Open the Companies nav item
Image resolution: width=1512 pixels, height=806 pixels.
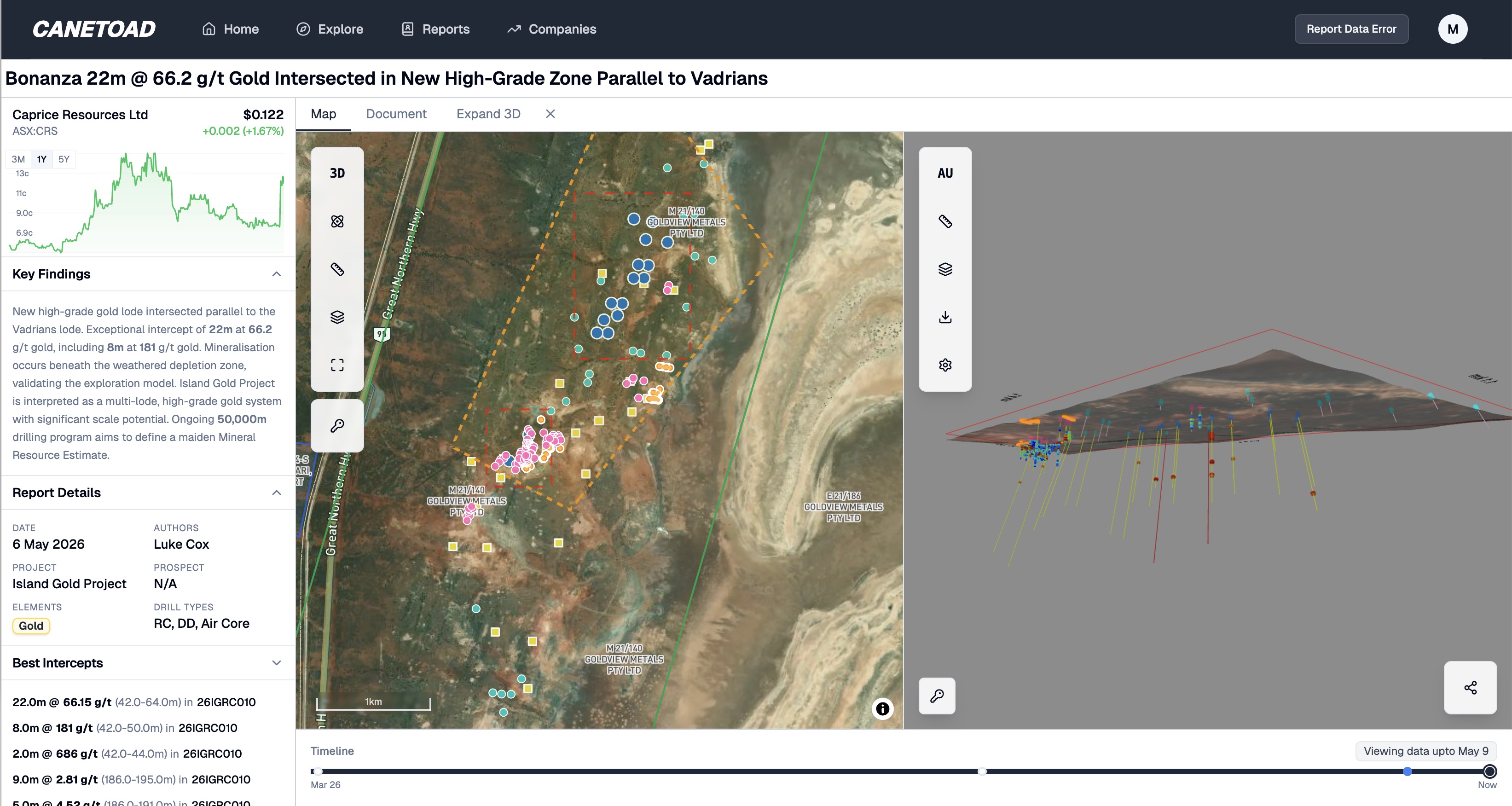tap(552, 29)
